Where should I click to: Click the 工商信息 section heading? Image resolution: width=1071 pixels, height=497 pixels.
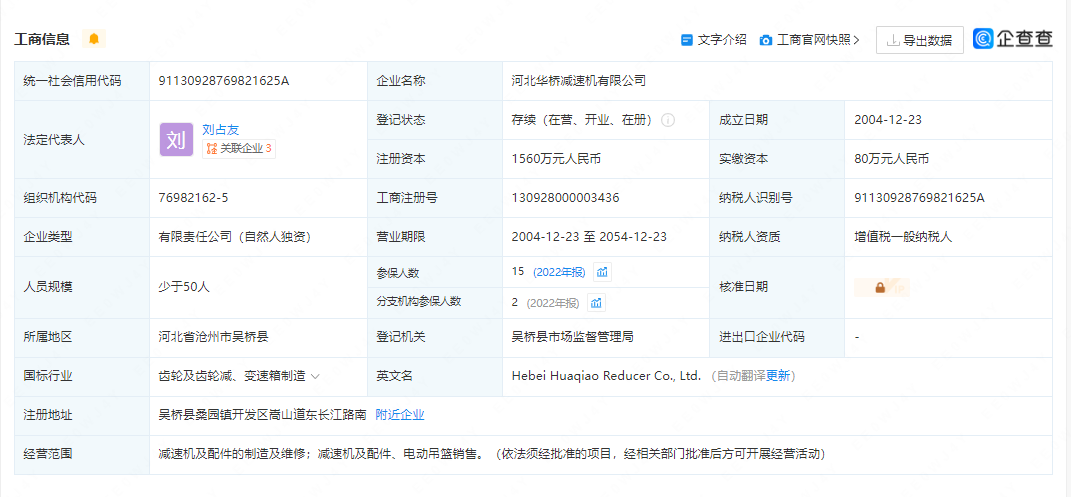[42, 39]
